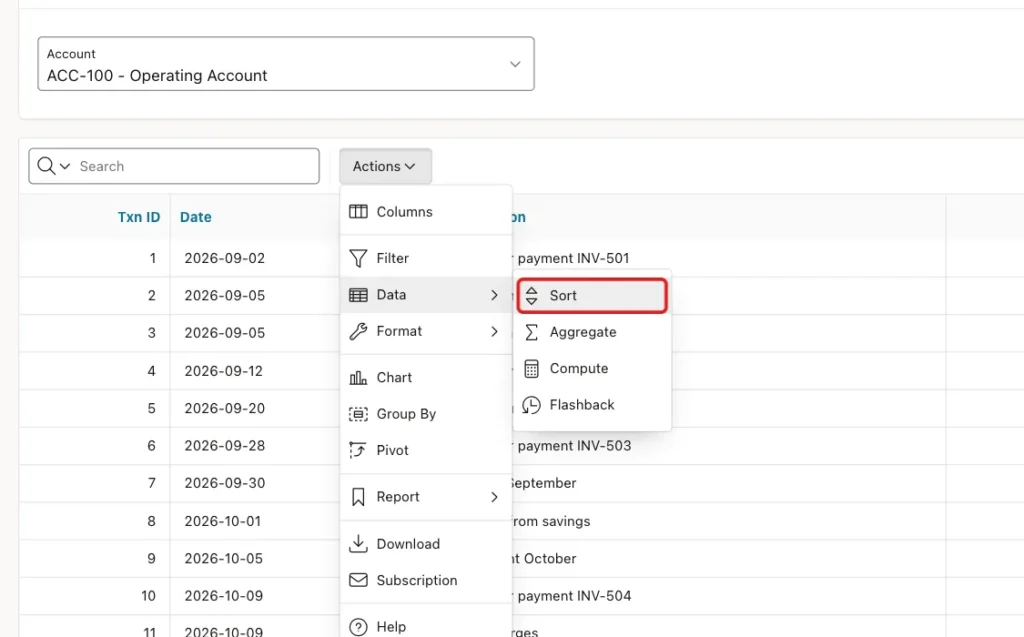Click date cell 2026-09-28

pyautogui.click(x=225, y=446)
